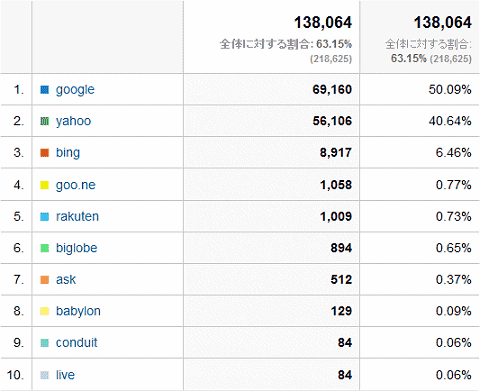Click the 0.09% percentage value
Screen dimensions: 480x391
pos(453,311)
